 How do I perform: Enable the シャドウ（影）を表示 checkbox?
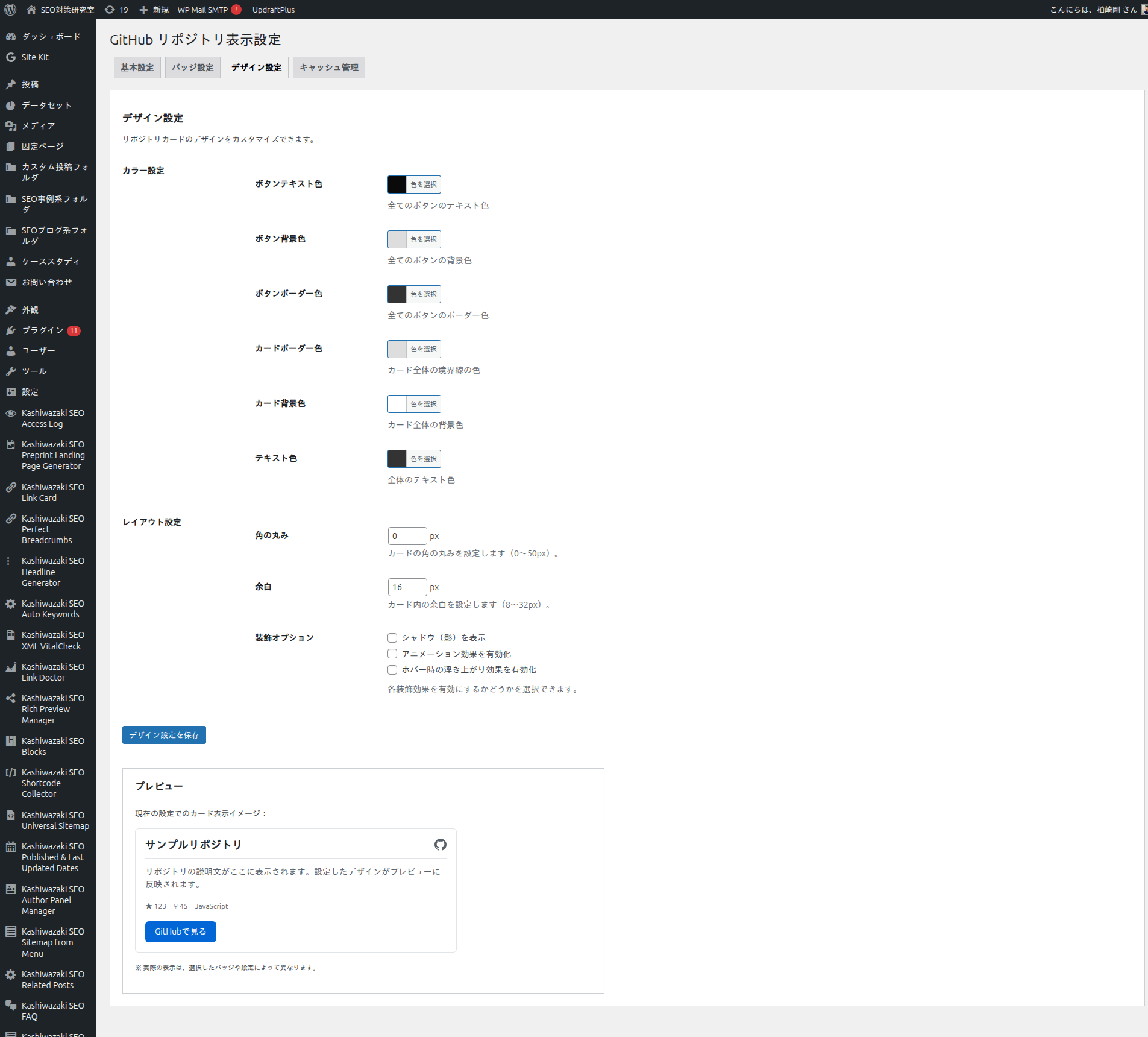click(392, 638)
